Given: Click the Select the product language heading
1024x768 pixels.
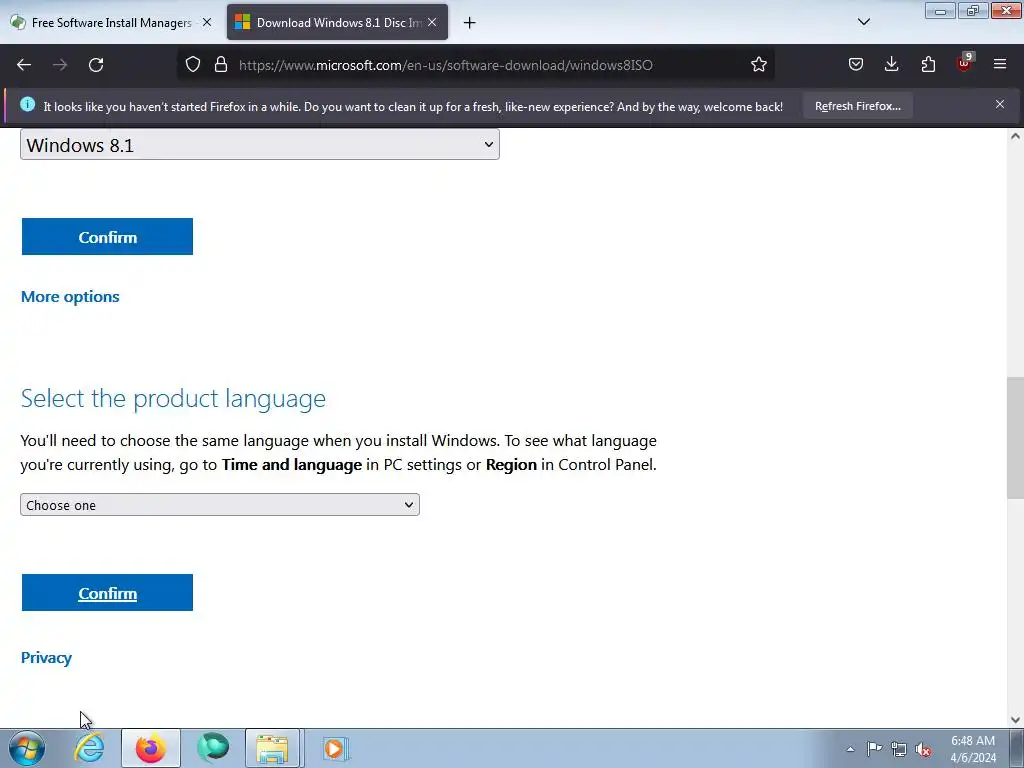Looking at the screenshot, I should click(x=173, y=398).
